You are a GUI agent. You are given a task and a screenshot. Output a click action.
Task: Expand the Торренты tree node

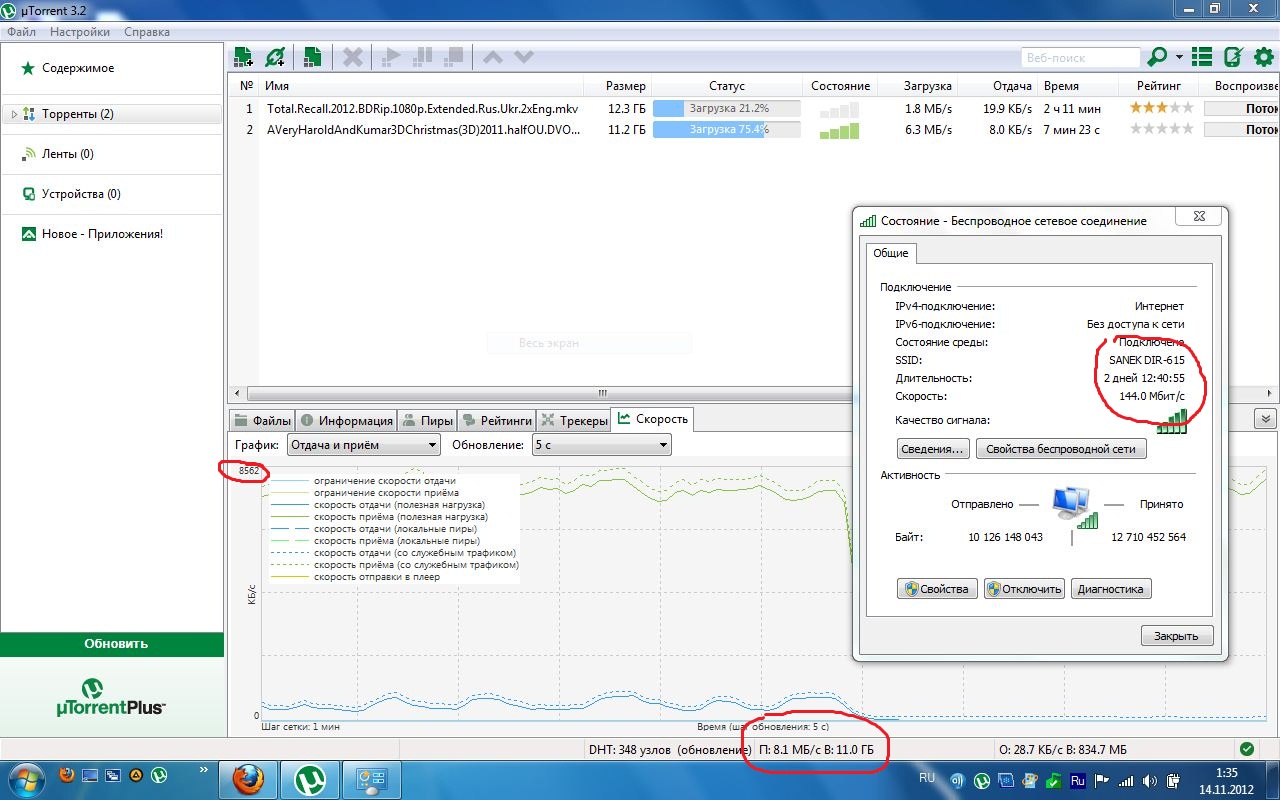coord(14,114)
